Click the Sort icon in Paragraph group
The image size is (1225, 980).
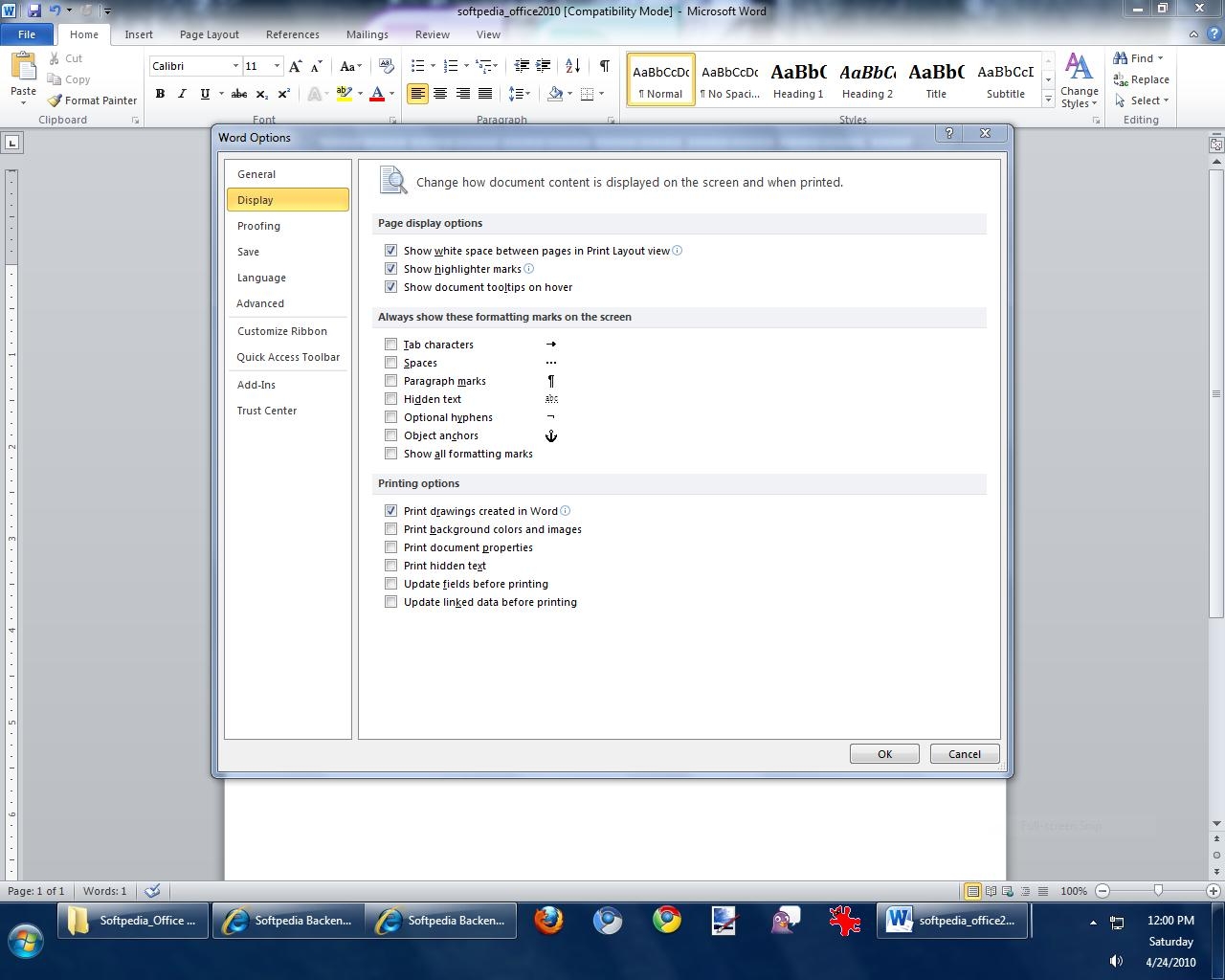572,66
